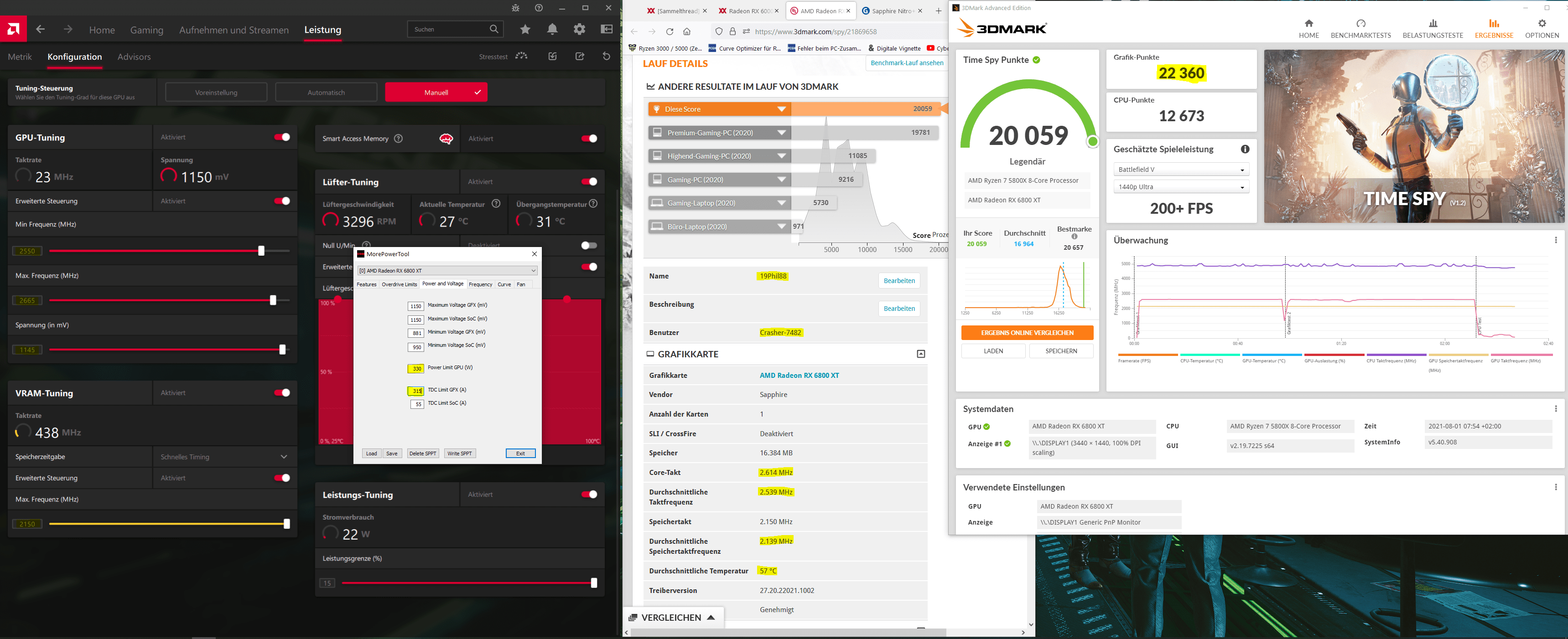Screen dimensions: 1568x639
Task: Disable GPU-Tuning toggle
Action: (x=282, y=137)
